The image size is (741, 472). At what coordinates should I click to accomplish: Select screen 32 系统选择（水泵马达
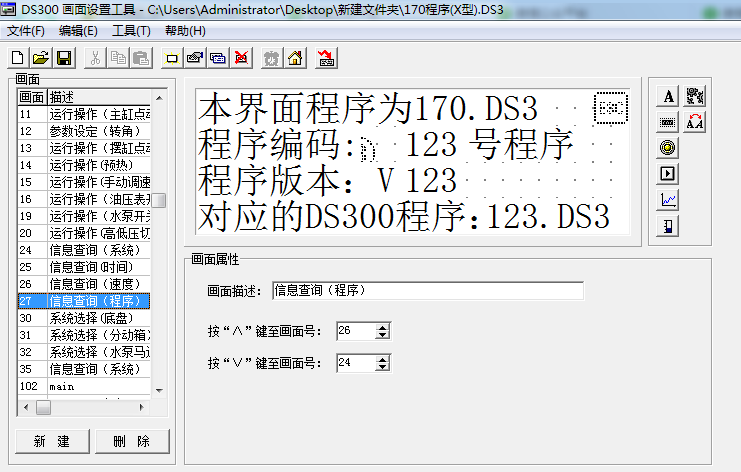coord(84,352)
